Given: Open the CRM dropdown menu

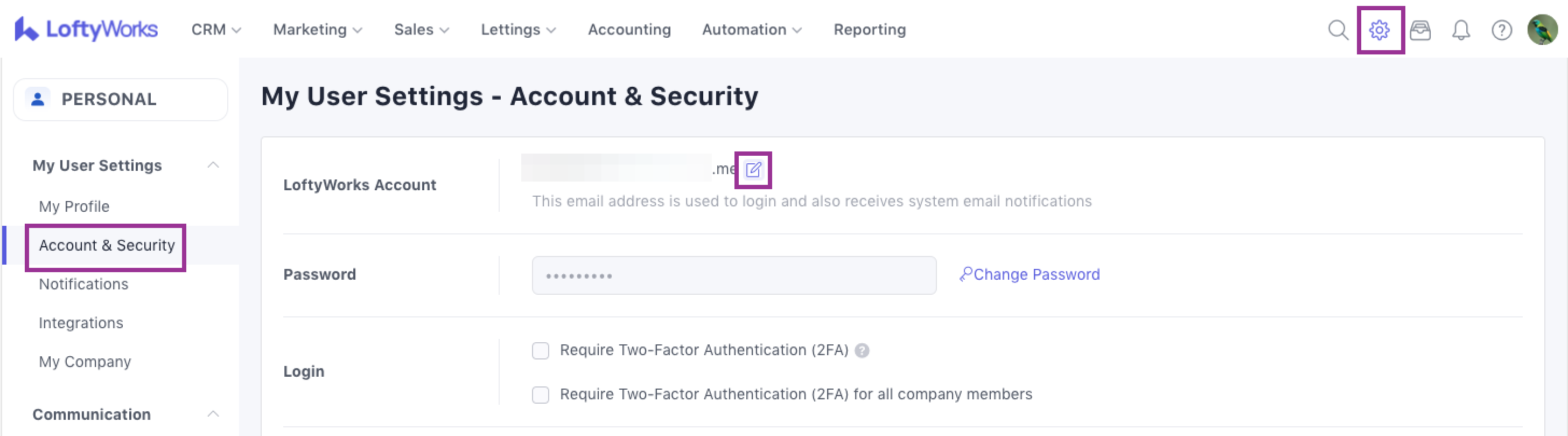Looking at the screenshot, I should 216,30.
